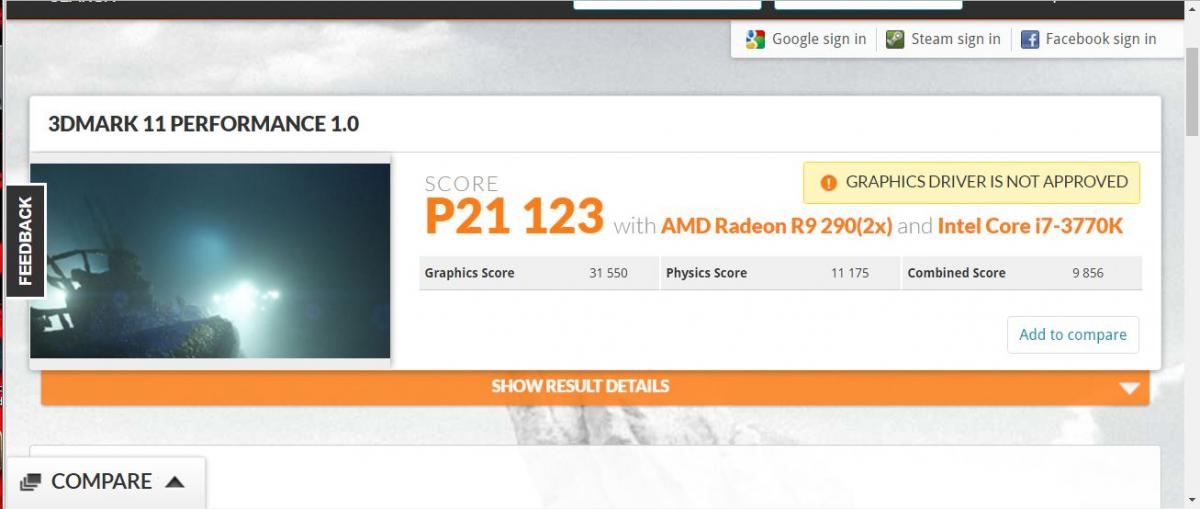Open Intel Core i7-3770K link

point(1030,226)
